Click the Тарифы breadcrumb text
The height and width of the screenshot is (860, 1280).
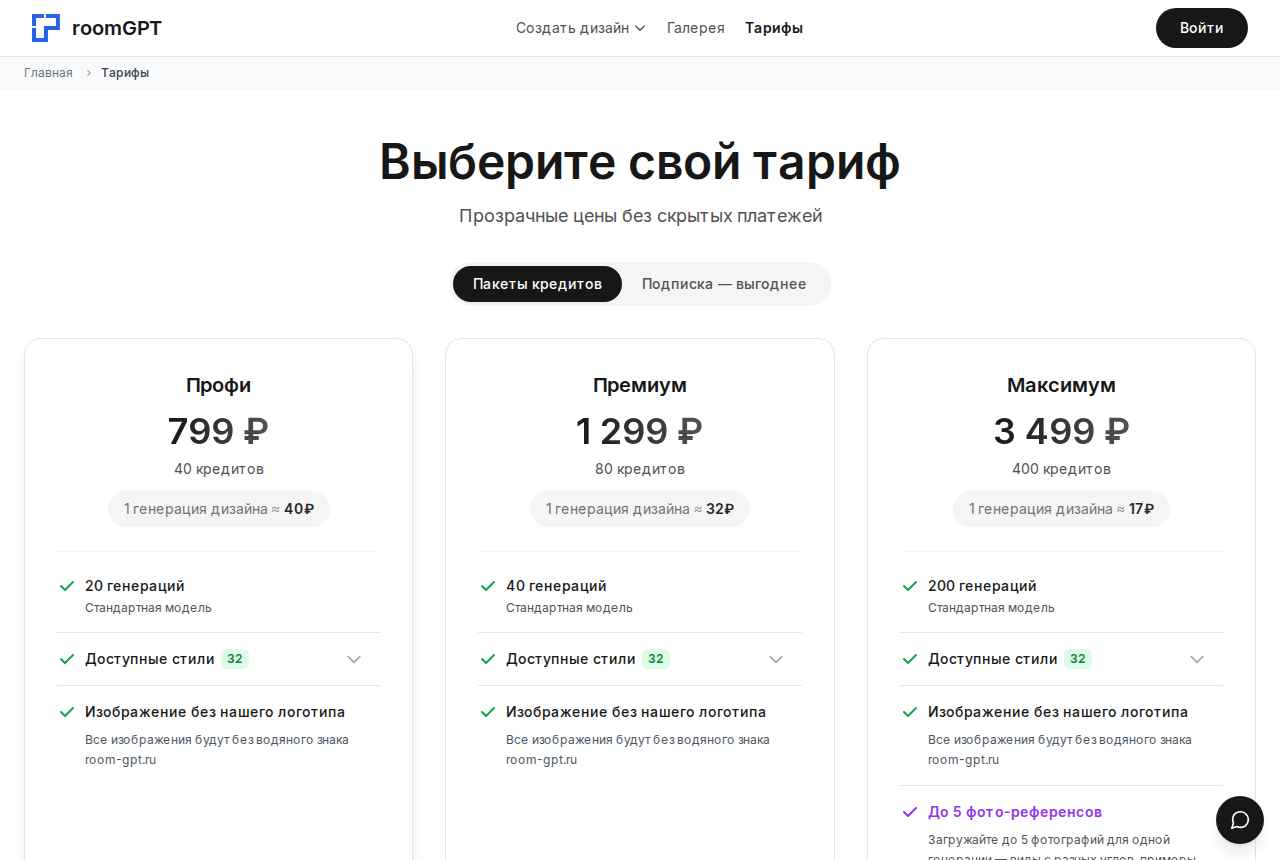(125, 73)
